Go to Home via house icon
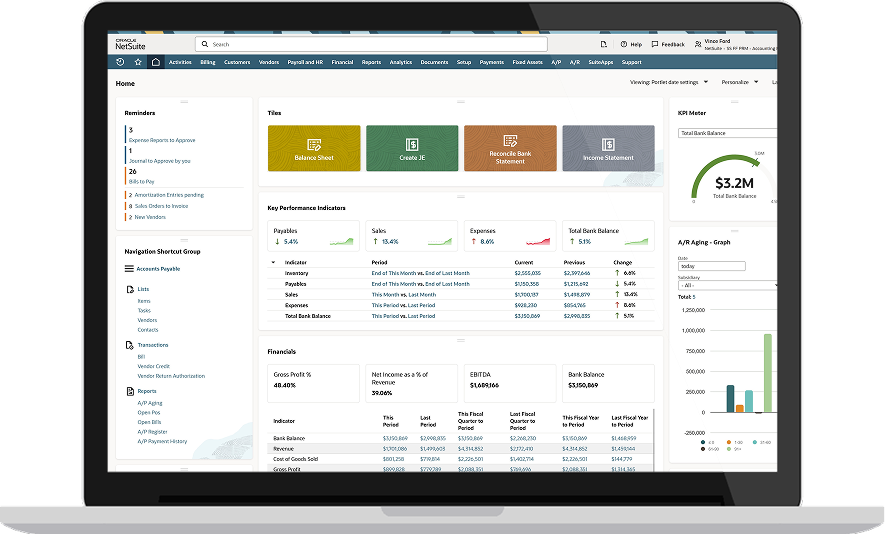Screen dimensions: 885x535 (155, 62)
